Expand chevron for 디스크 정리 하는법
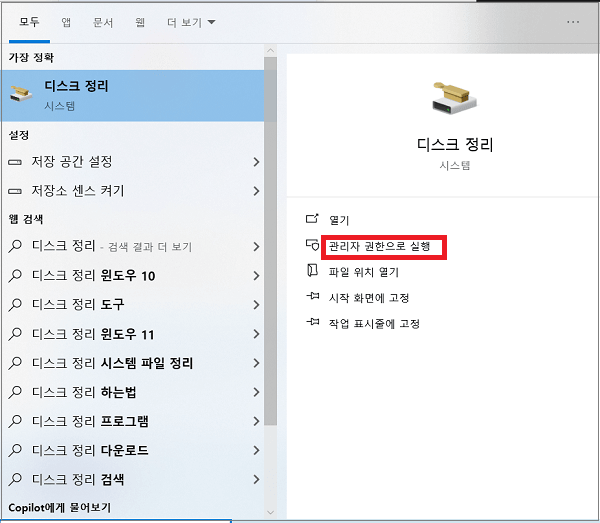Image resolution: width=600 pixels, height=523 pixels. point(256,392)
